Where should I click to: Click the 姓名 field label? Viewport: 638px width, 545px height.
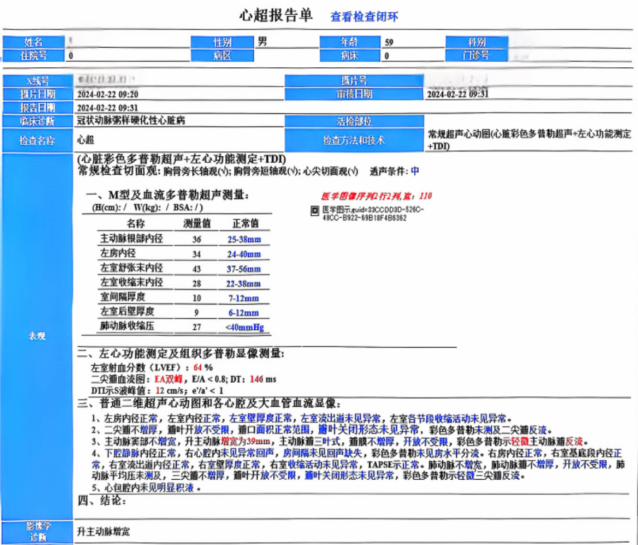point(33,42)
